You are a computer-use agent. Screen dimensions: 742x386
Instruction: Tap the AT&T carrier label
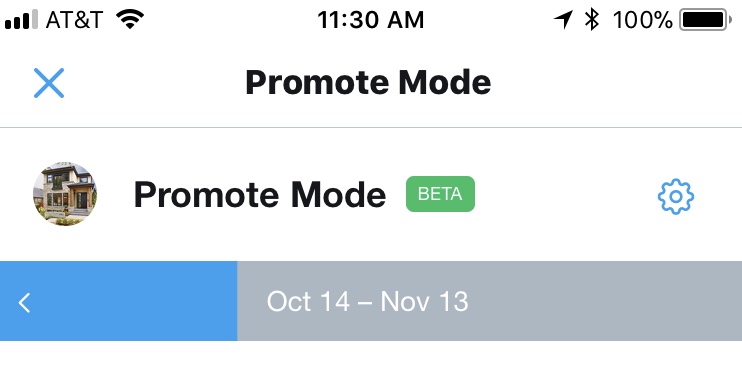pos(74,20)
